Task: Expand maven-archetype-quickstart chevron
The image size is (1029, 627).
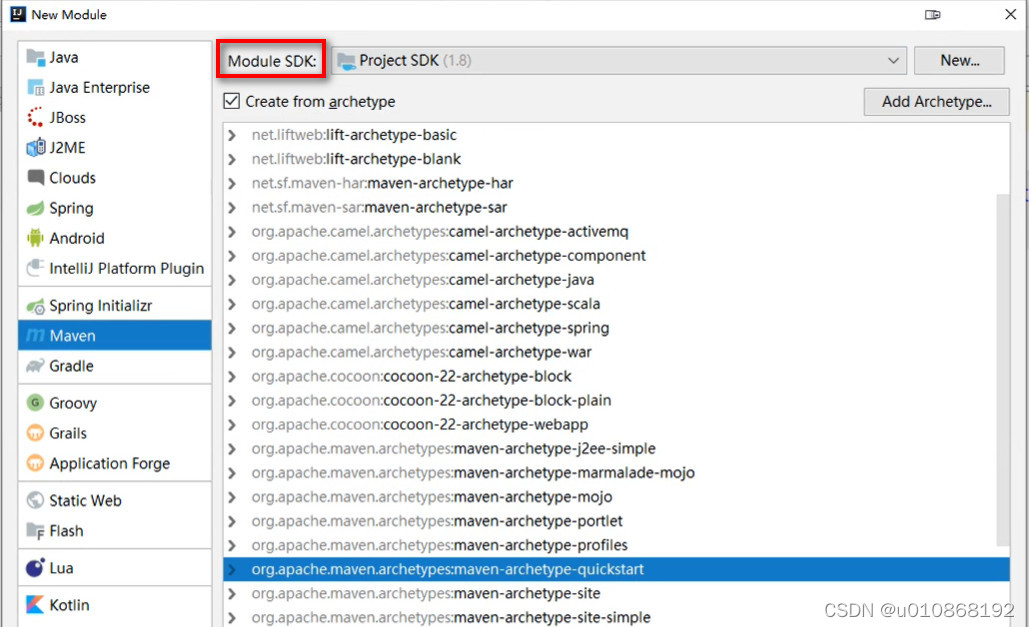Action: coord(232,570)
